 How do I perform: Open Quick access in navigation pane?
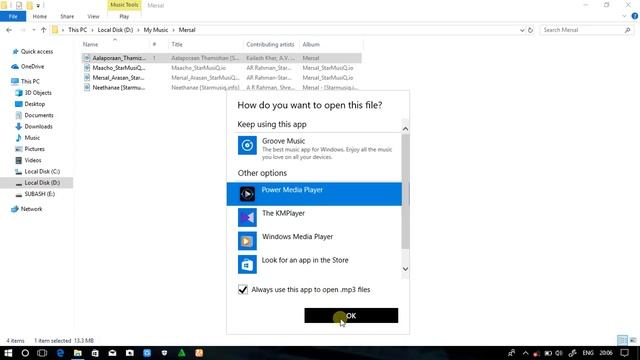37,51
